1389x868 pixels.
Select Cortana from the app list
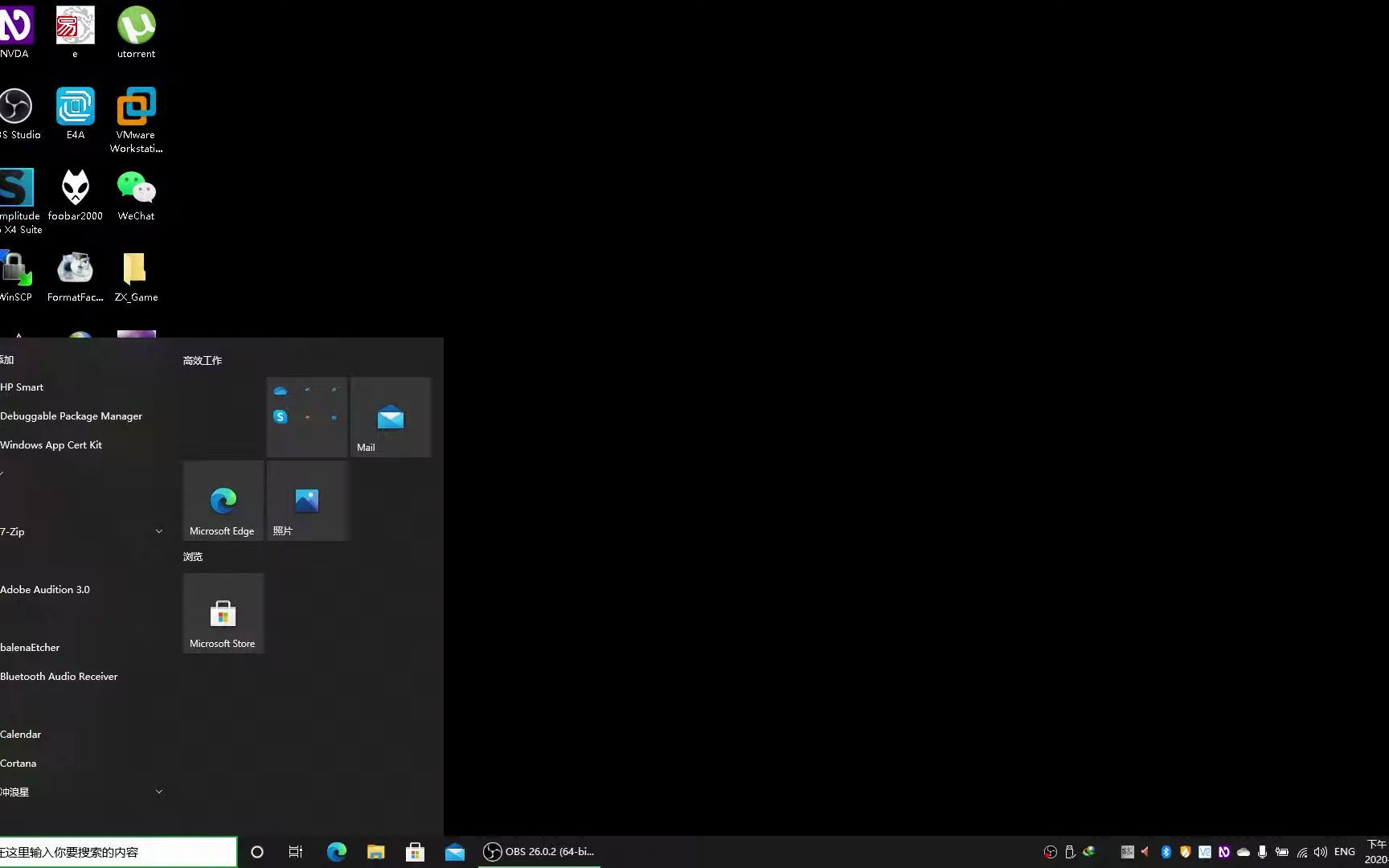[x=18, y=763]
